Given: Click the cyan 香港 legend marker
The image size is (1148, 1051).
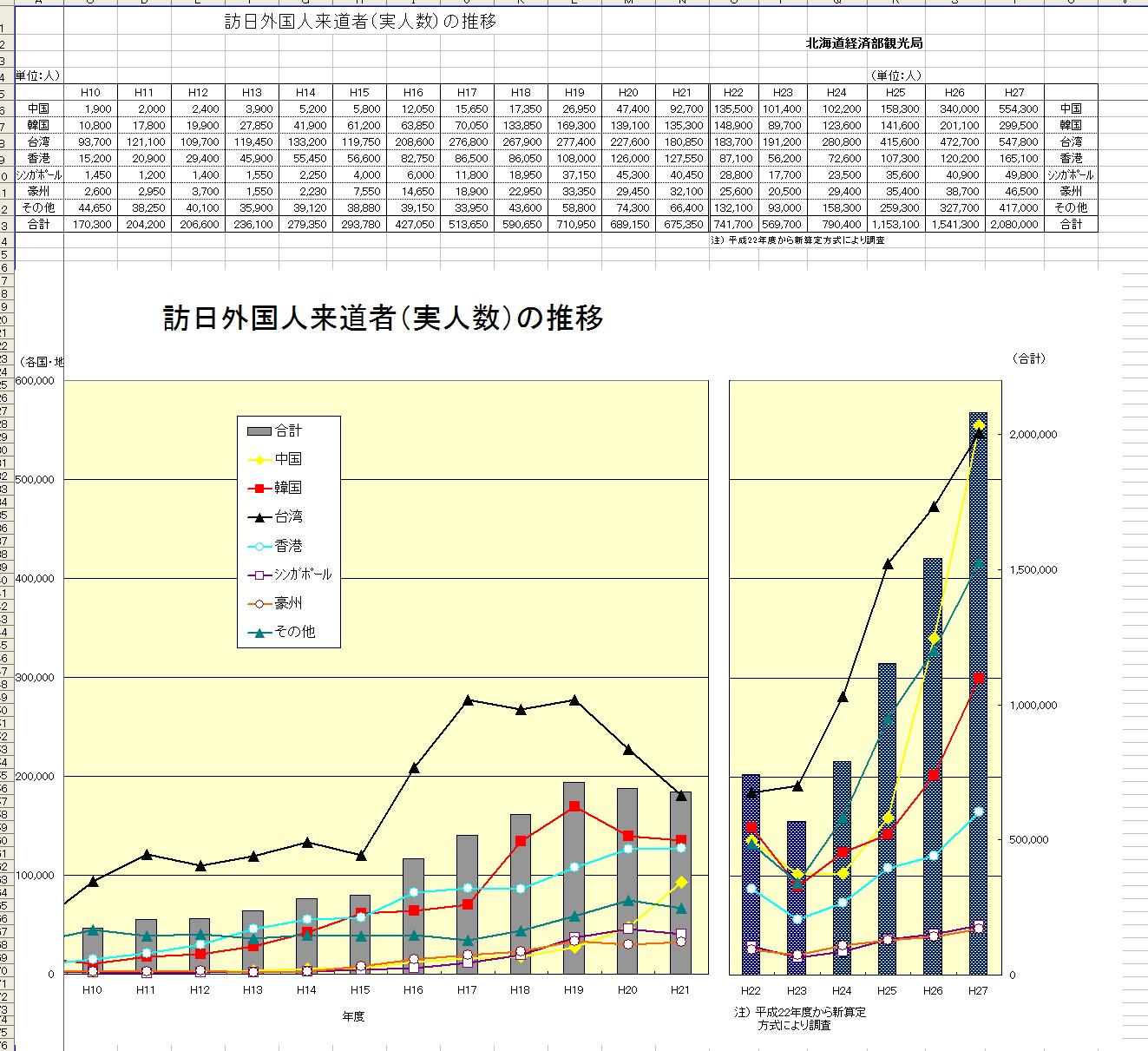Looking at the screenshot, I should (259, 547).
